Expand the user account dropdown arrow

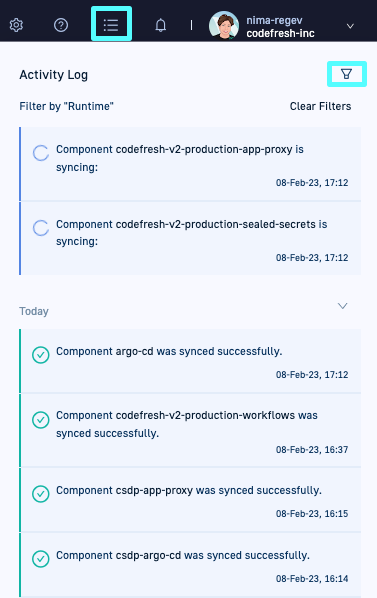[350, 26]
